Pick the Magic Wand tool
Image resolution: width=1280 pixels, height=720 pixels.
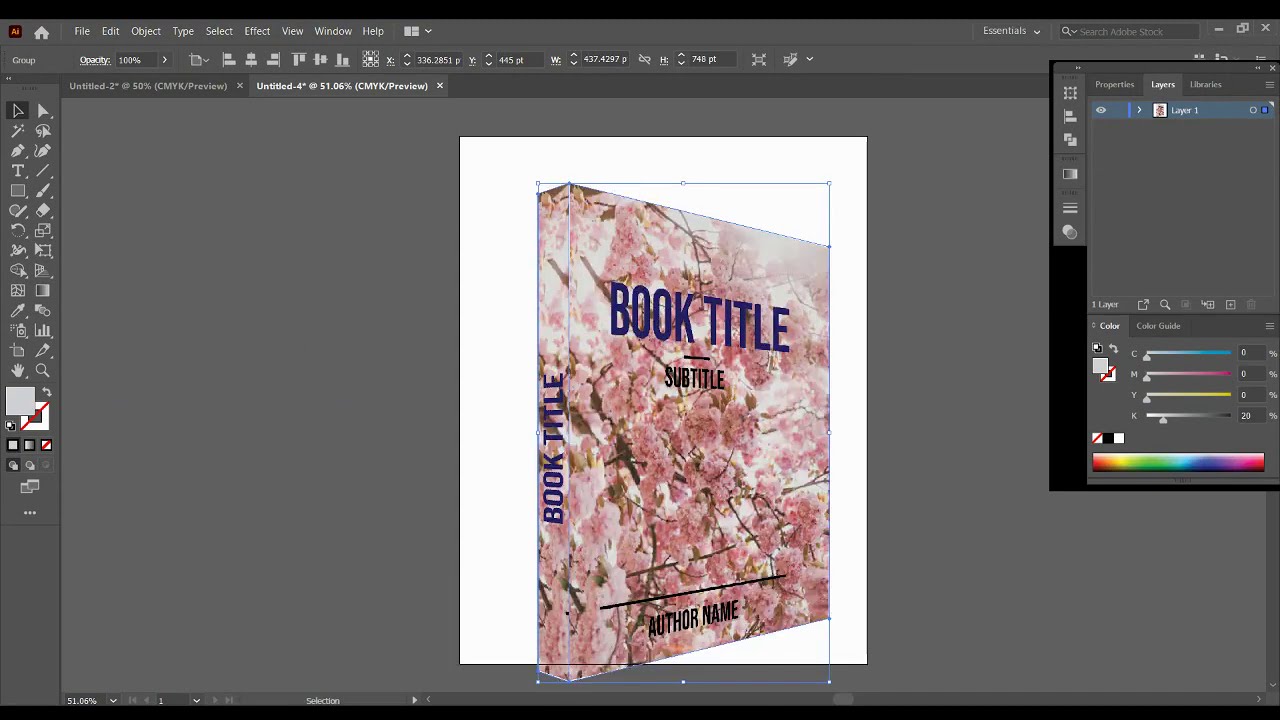coord(18,131)
